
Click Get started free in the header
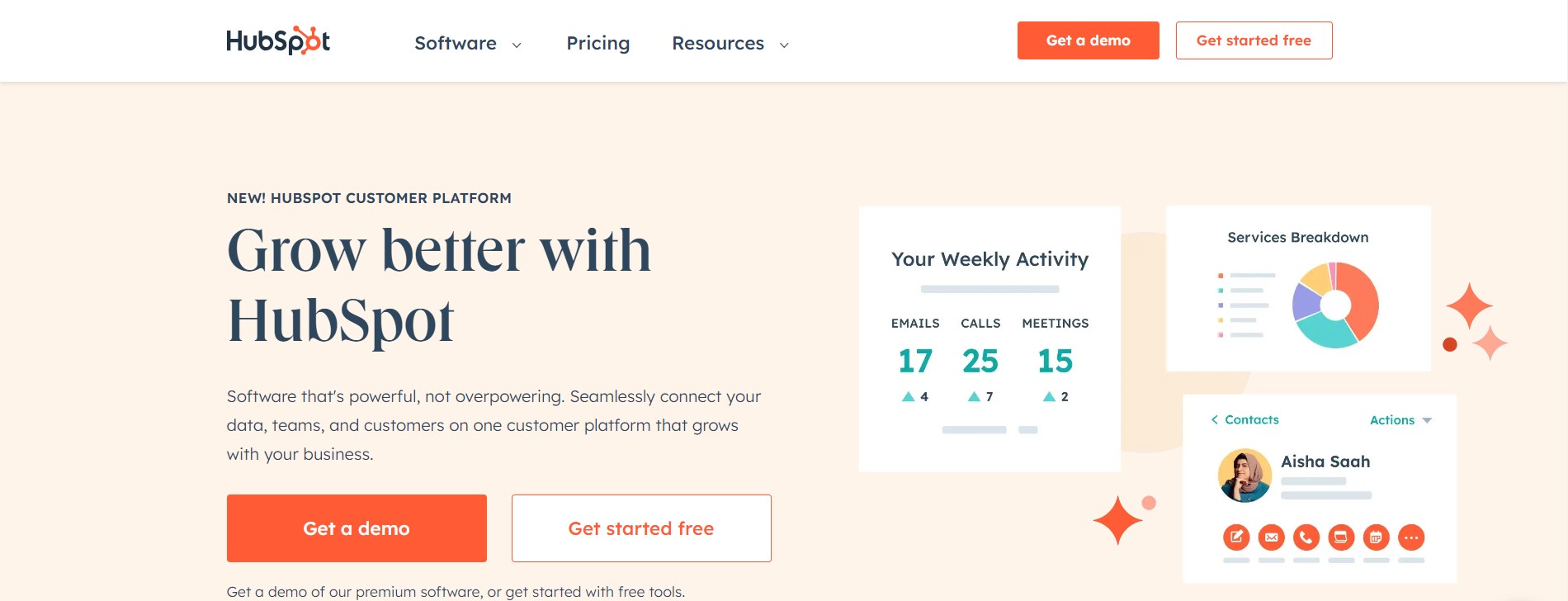click(1254, 40)
